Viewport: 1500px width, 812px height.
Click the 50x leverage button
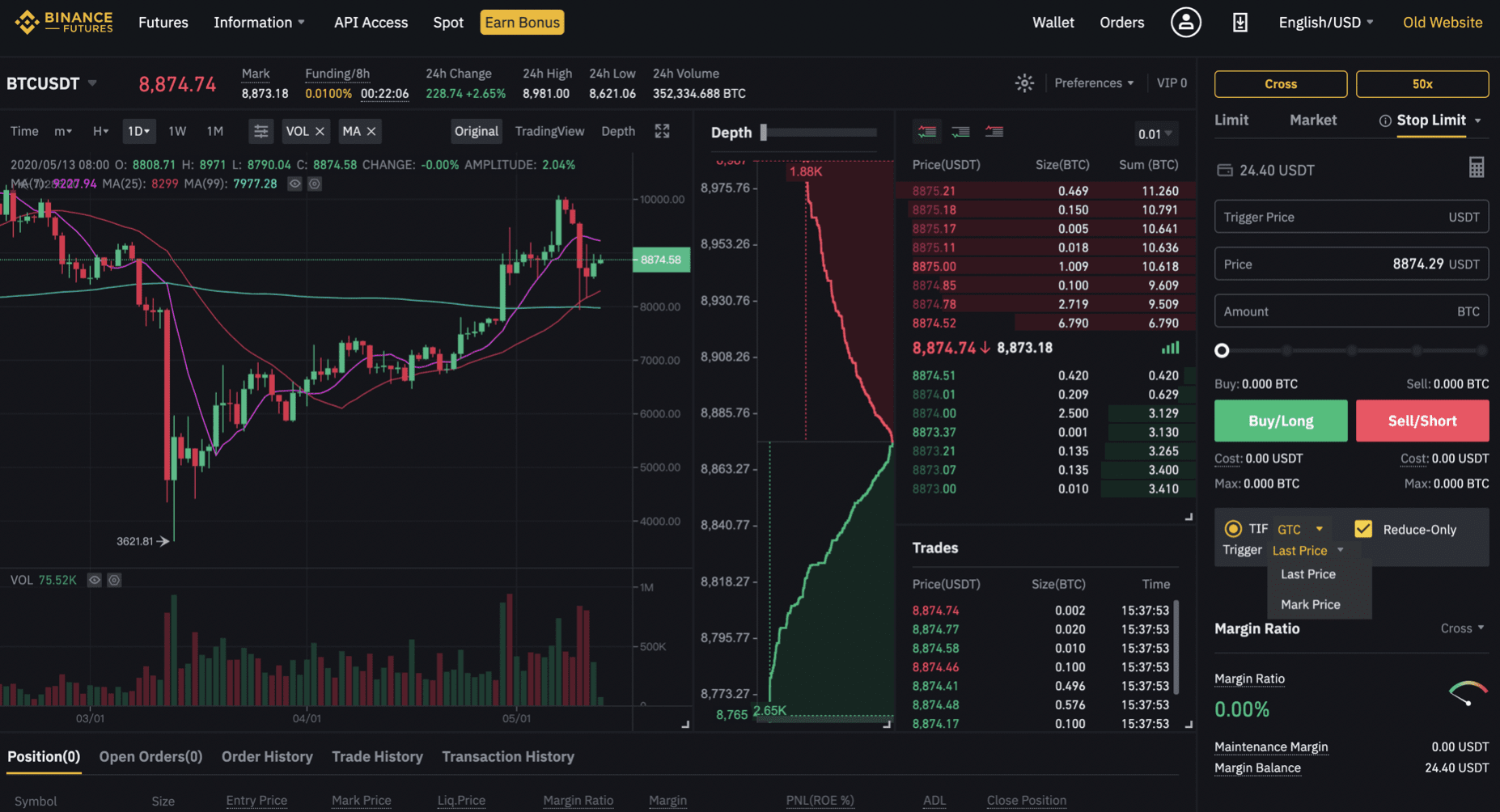(x=1422, y=84)
